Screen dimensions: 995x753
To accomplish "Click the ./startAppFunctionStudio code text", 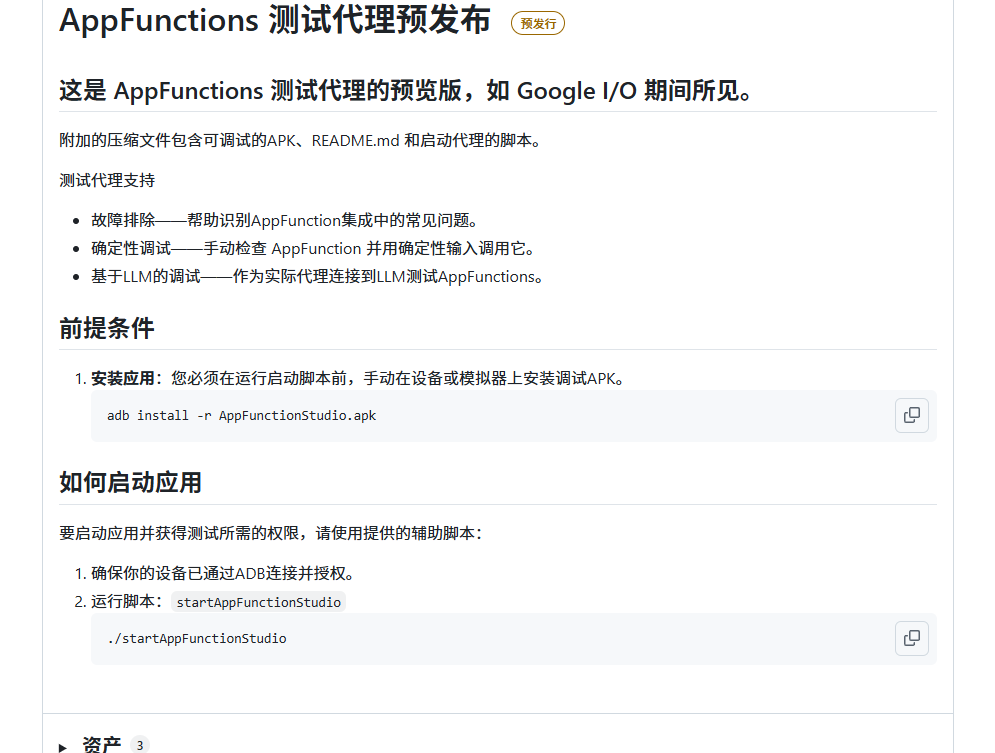I will coord(197,638).
